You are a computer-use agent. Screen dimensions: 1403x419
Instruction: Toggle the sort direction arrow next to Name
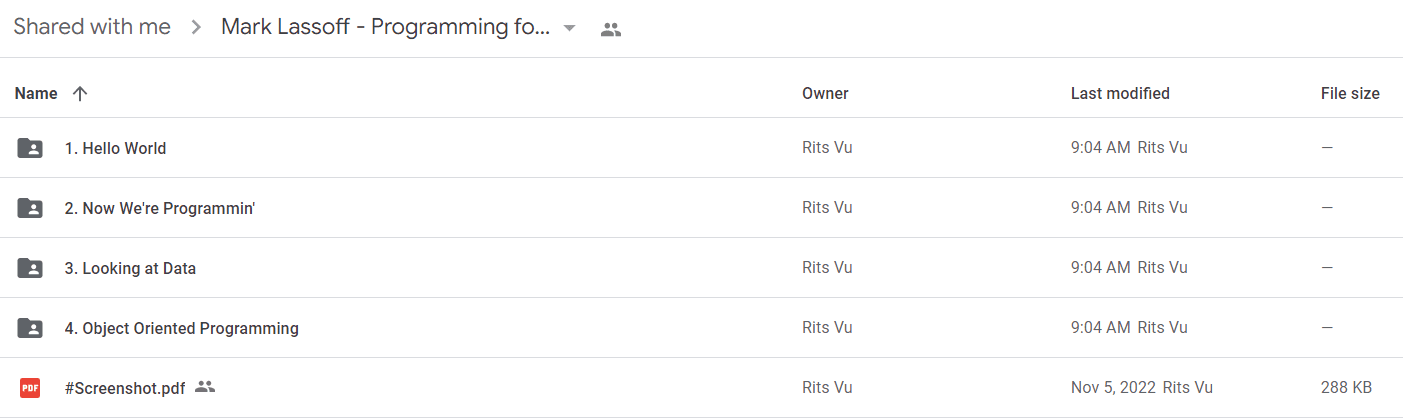coord(80,93)
